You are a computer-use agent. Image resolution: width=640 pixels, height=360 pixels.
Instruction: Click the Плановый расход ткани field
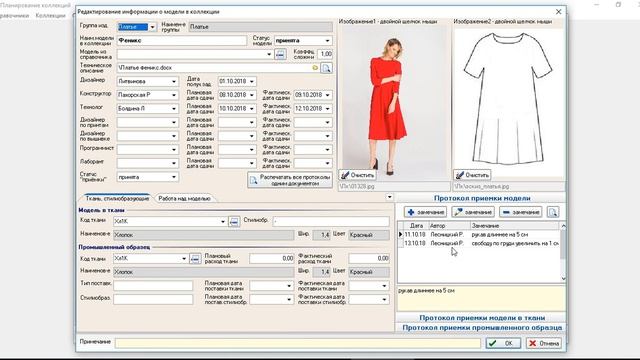pyautogui.click(x=272, y=258)
